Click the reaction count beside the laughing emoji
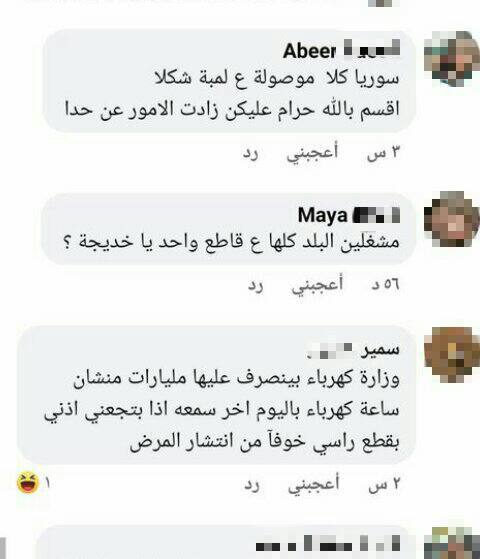This screenshot has height=559, width=480. 47,483
